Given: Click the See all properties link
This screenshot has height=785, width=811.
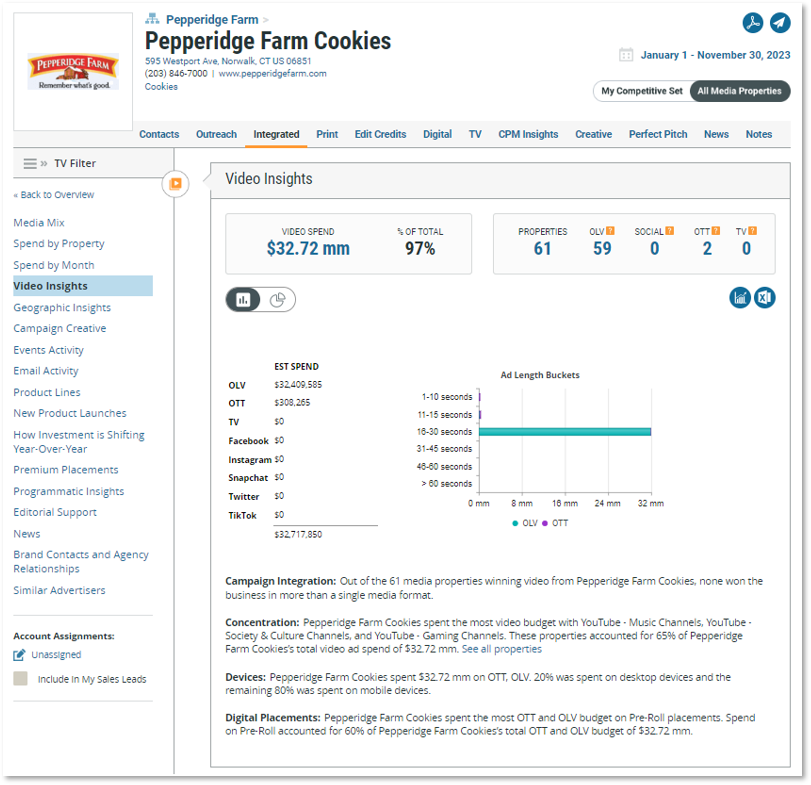Looking at the screenshot, I should point(502,649).
